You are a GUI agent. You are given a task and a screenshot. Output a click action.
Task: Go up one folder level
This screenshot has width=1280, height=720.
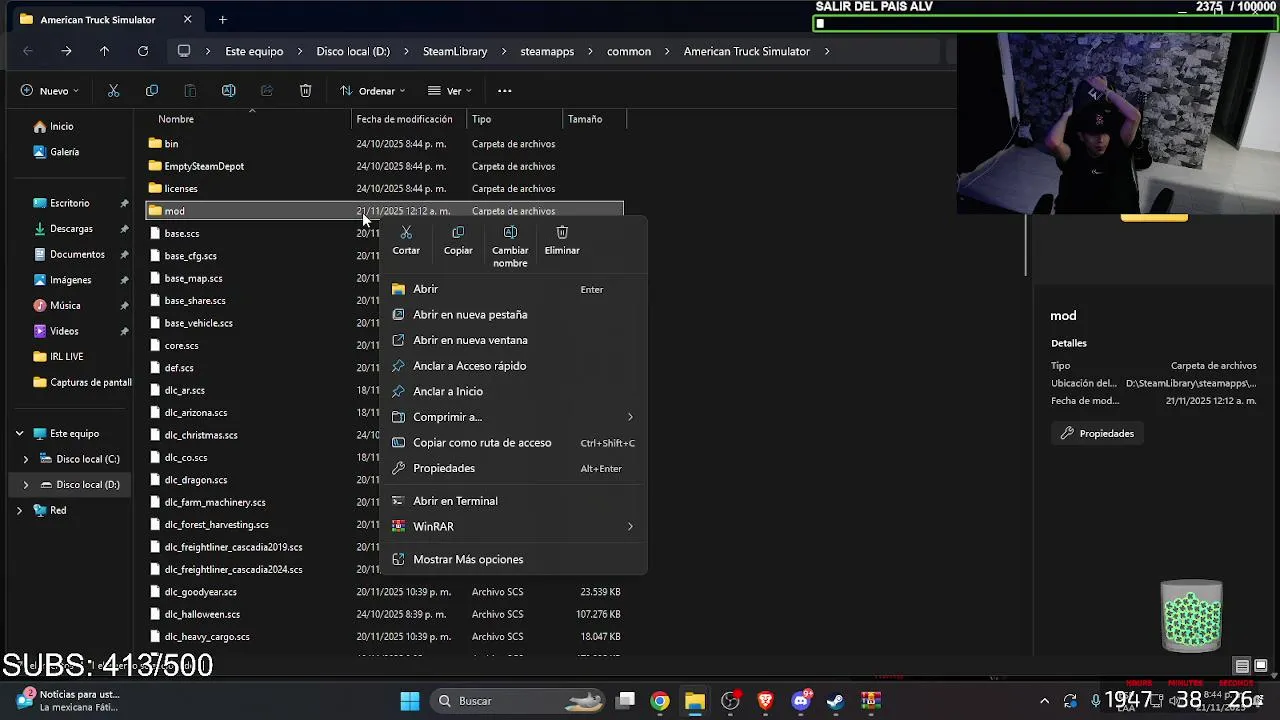point(104,51)
